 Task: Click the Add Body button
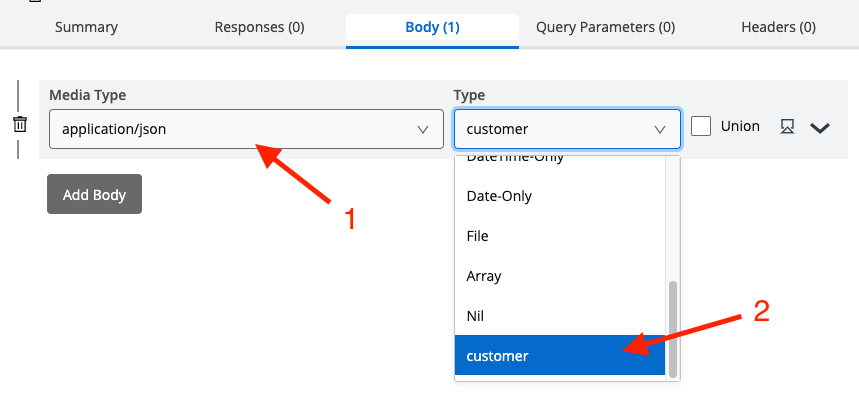[x=94, y=195]
